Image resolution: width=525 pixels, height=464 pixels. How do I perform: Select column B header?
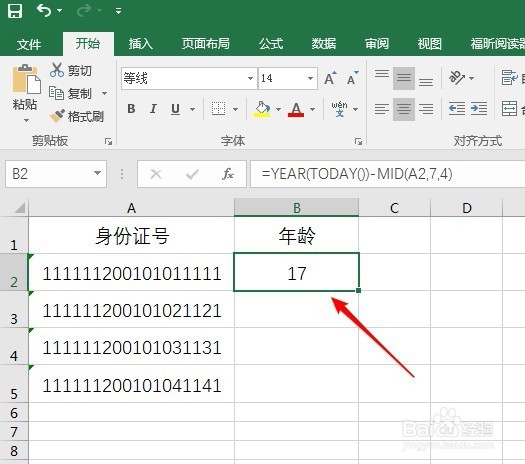pos(297,208)
